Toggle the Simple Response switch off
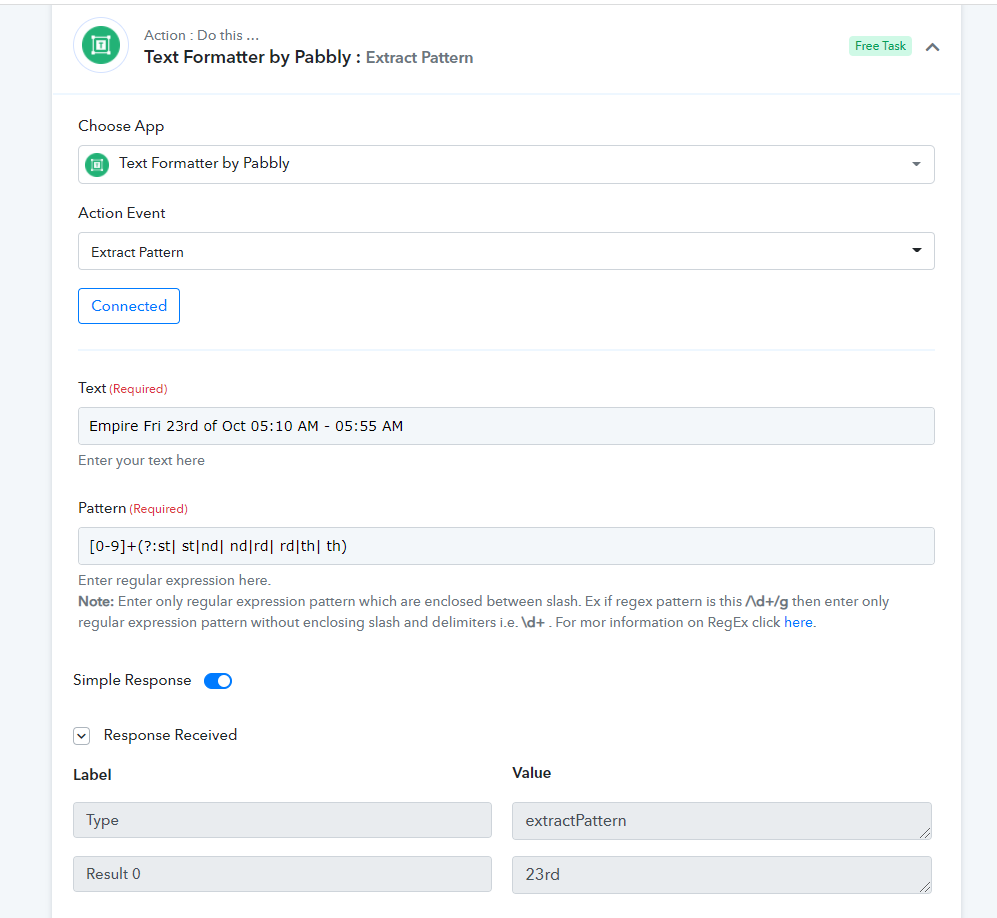This screenshot has height=918, width=997. (218, 681)
